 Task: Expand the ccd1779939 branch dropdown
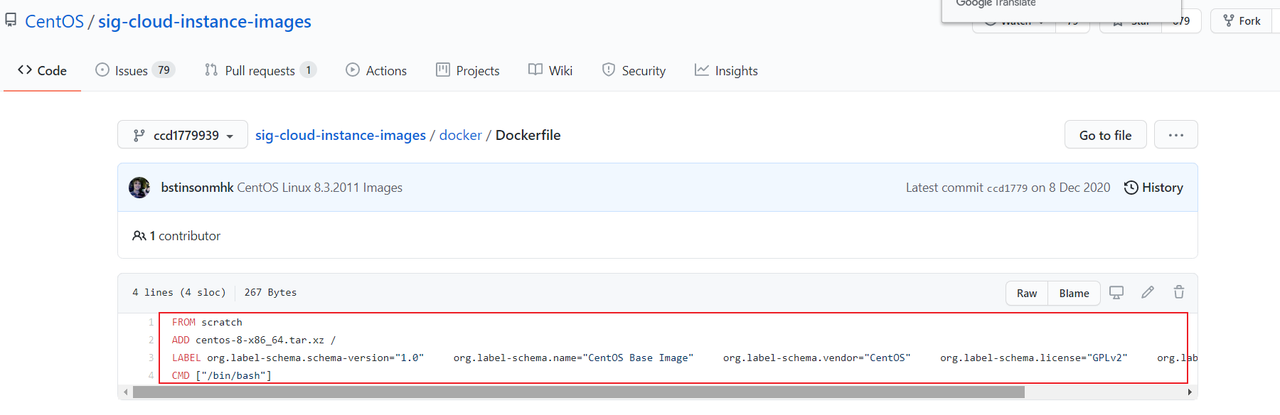(182, 135)
